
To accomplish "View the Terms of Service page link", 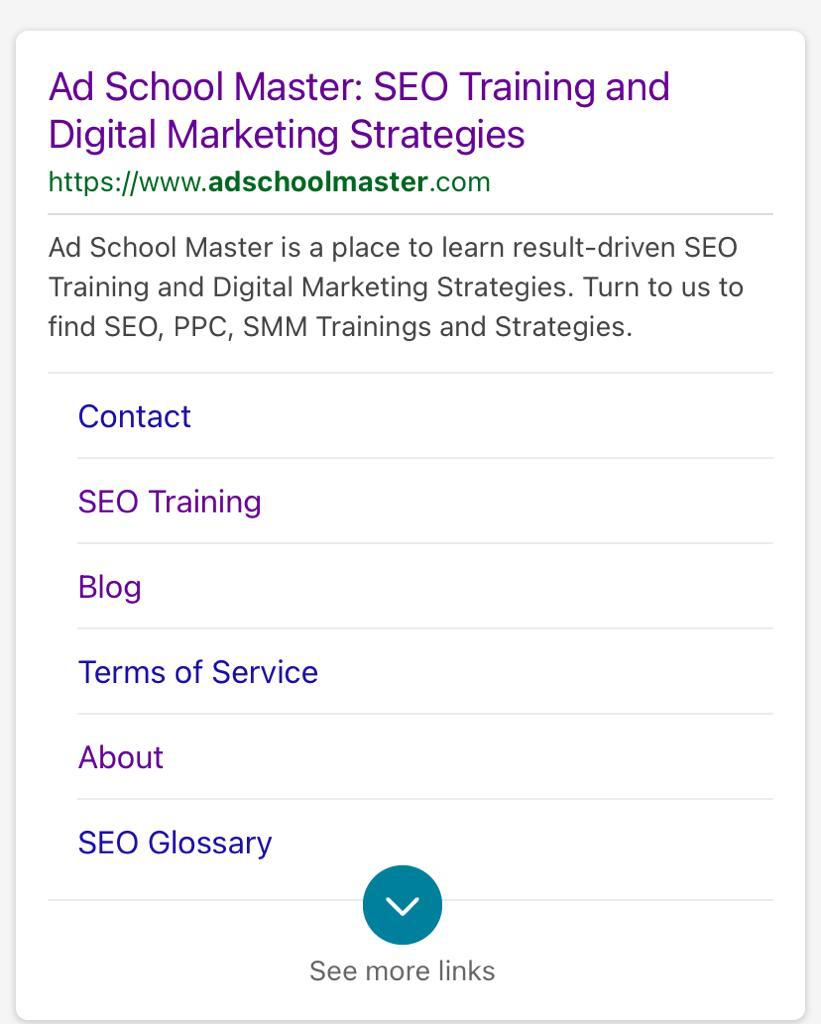I will point(198,672).
